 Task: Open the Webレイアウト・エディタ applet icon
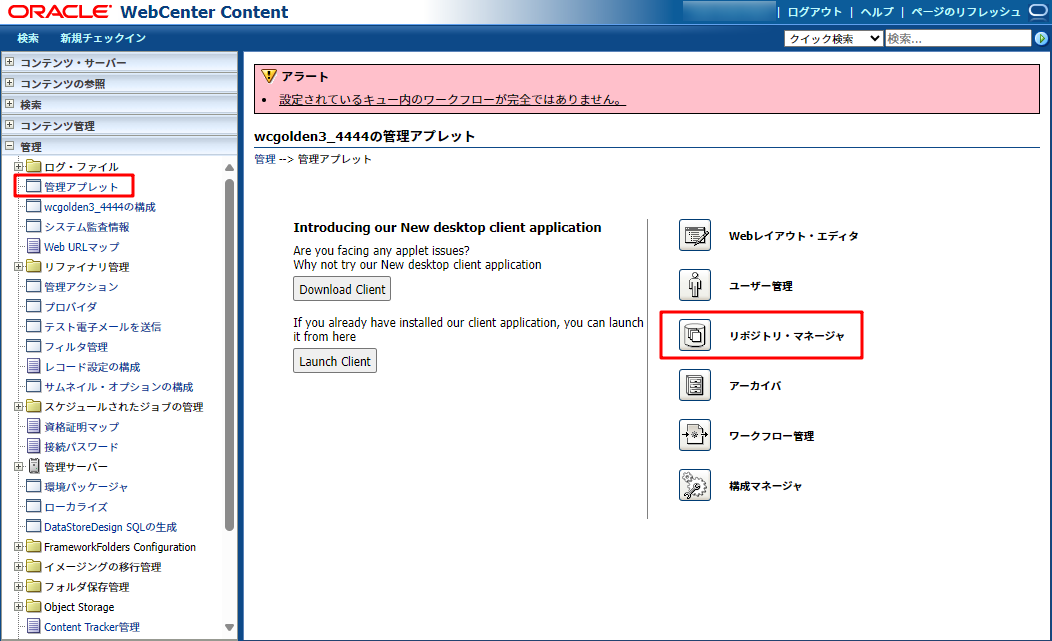point(694,234)
